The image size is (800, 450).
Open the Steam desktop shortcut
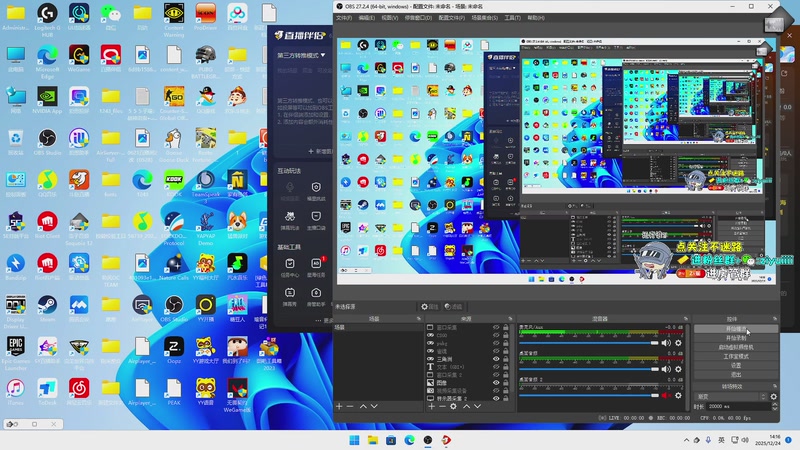[x=47, y=308]
